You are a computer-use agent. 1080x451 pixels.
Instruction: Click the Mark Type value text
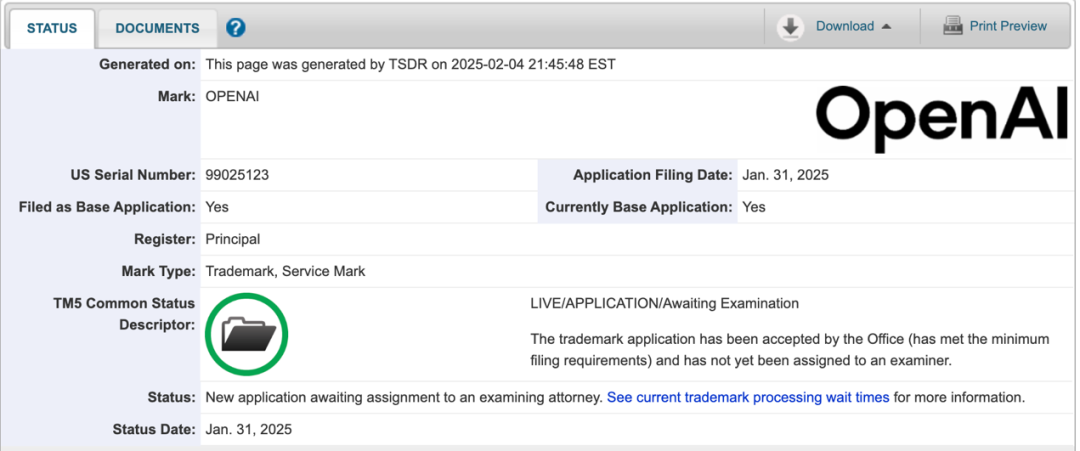pos(285,271)
